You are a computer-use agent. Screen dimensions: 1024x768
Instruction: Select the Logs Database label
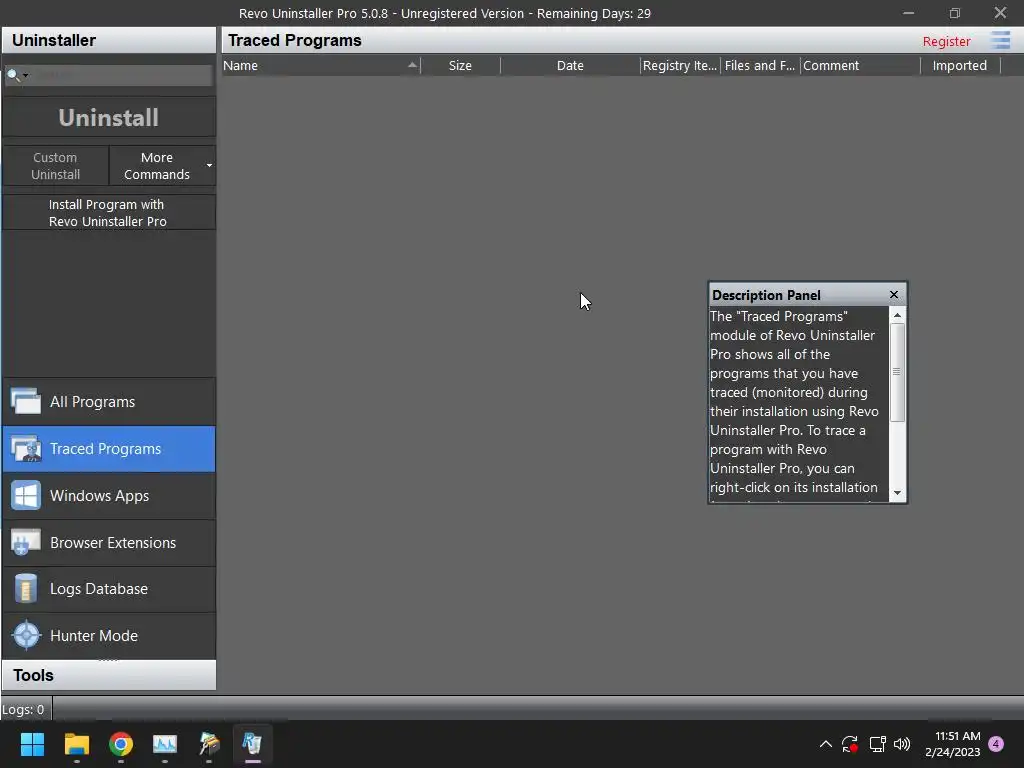pos(99,589)
